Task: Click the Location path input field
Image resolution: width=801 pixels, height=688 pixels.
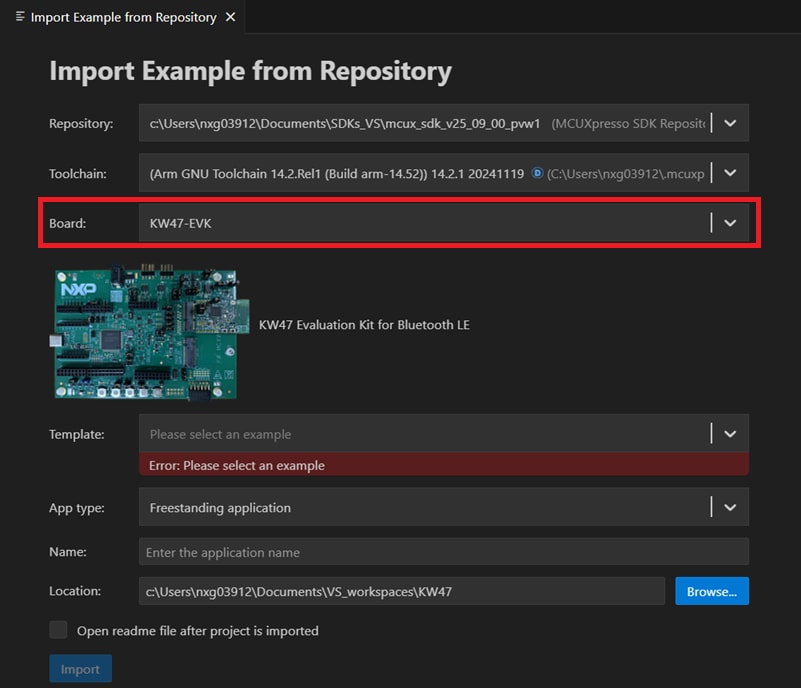Action: click(x=400, y=591)
